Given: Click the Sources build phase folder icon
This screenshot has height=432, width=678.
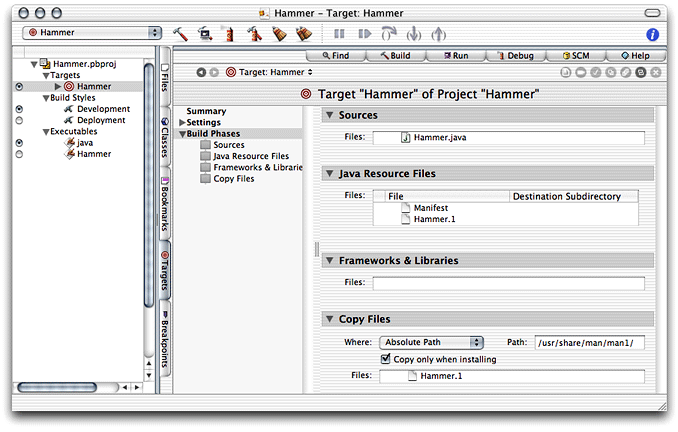Looking at the screenshot, I should pyautogui.click(x=205, y=145).
